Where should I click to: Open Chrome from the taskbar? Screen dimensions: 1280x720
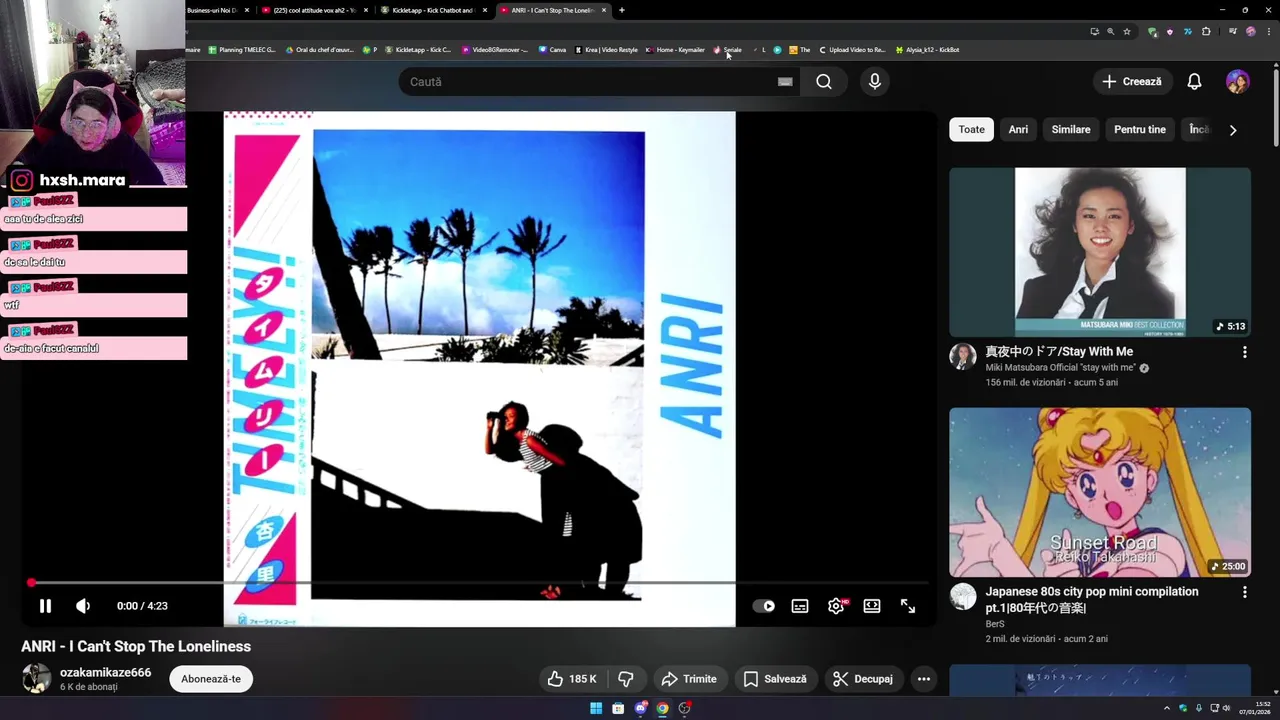[662, 708]
